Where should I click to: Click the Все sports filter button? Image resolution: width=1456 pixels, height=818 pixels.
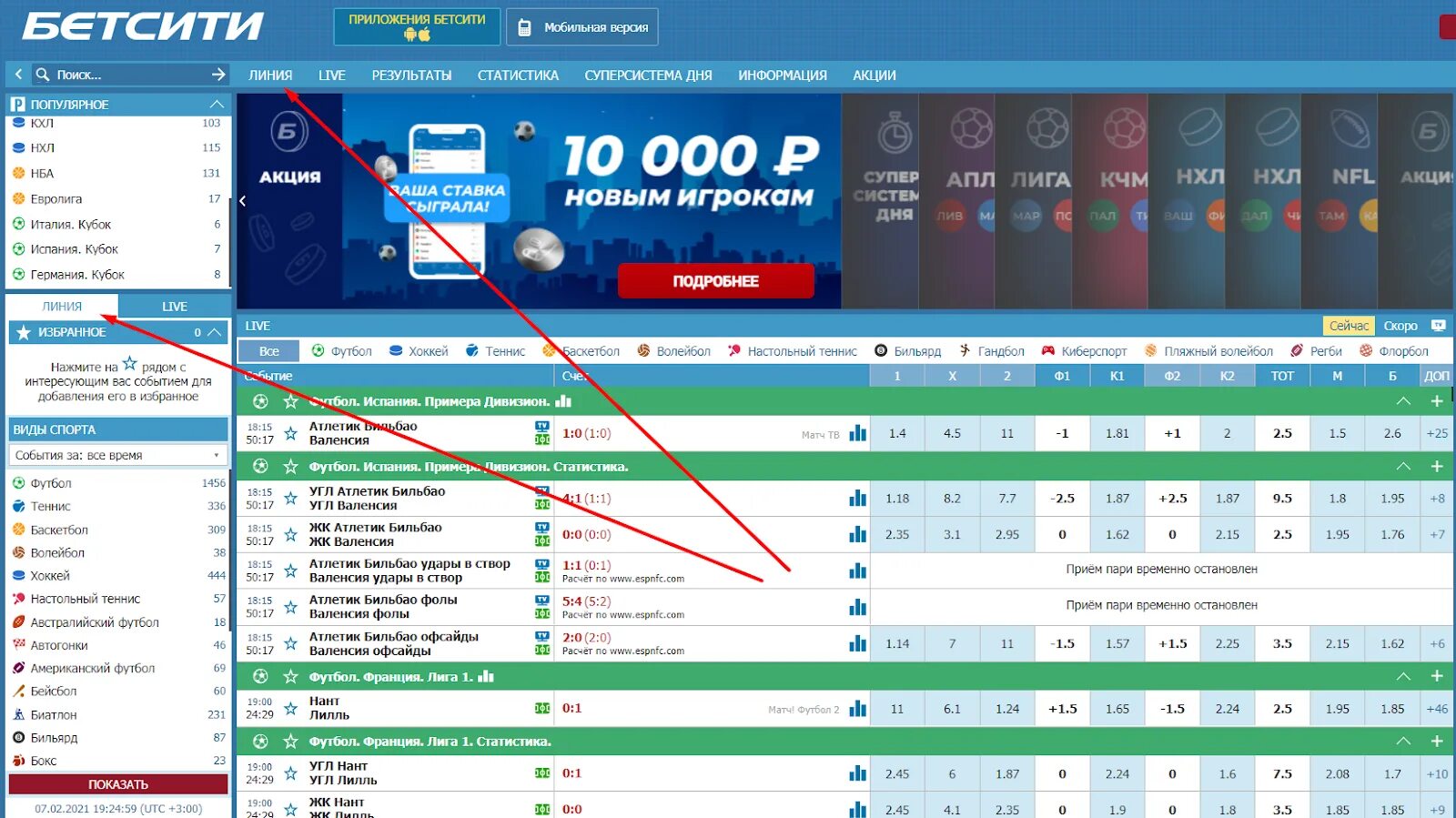tap(268, 351)
